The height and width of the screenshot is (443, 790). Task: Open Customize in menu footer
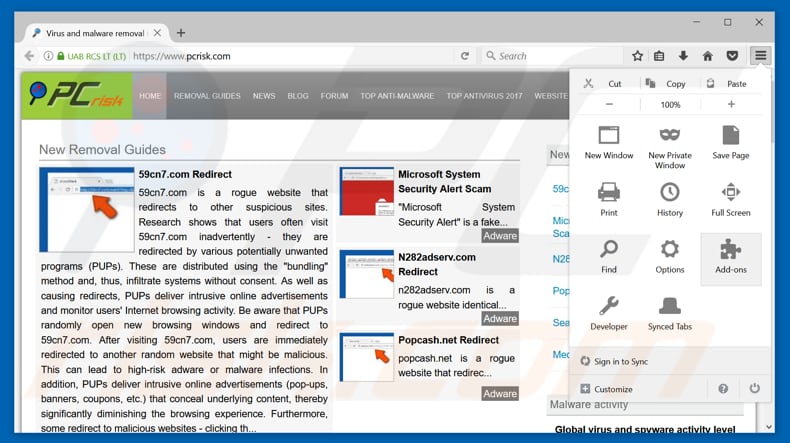(607, 389)
